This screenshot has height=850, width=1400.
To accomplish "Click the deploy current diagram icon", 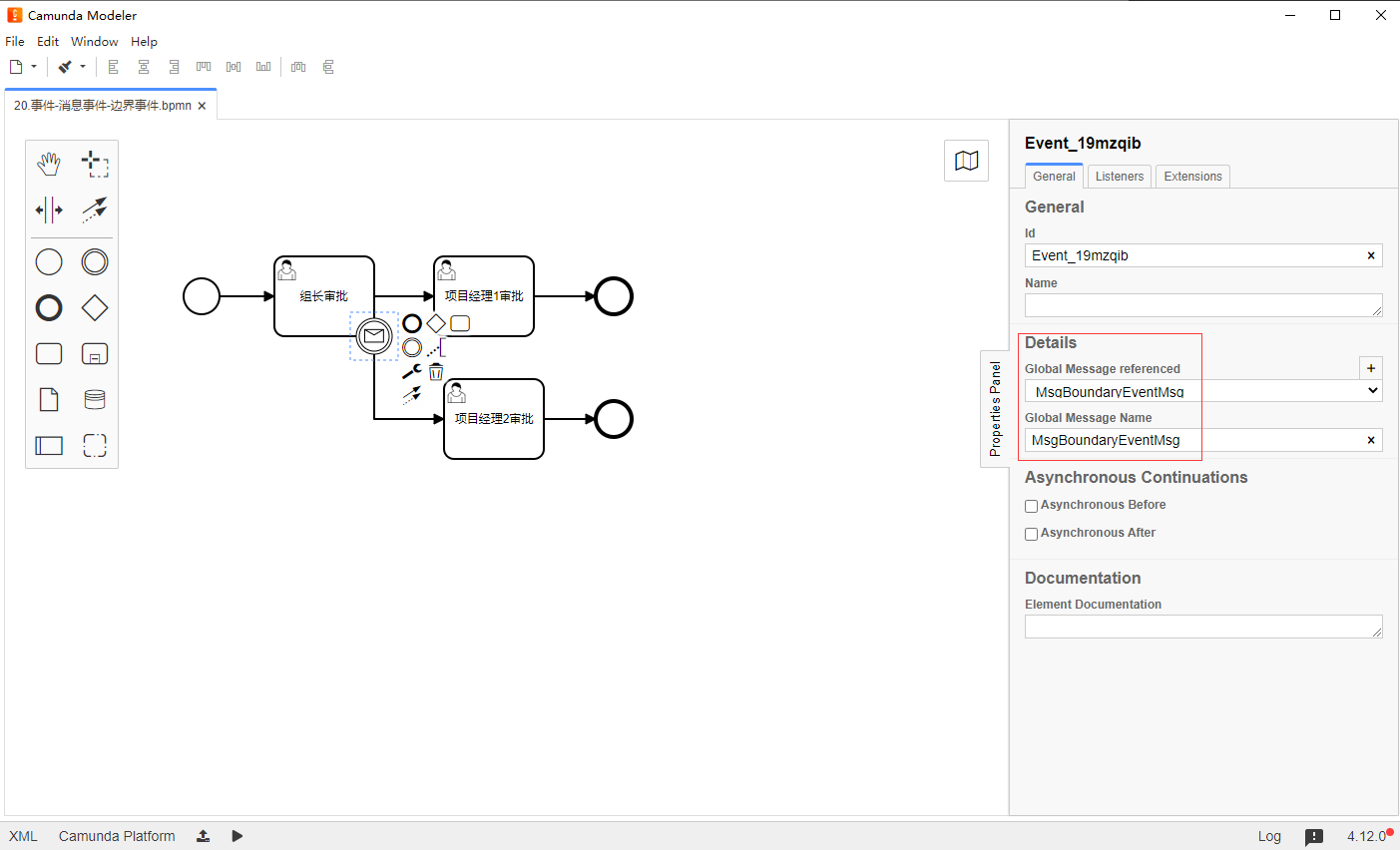I will (x=203, y=836).
